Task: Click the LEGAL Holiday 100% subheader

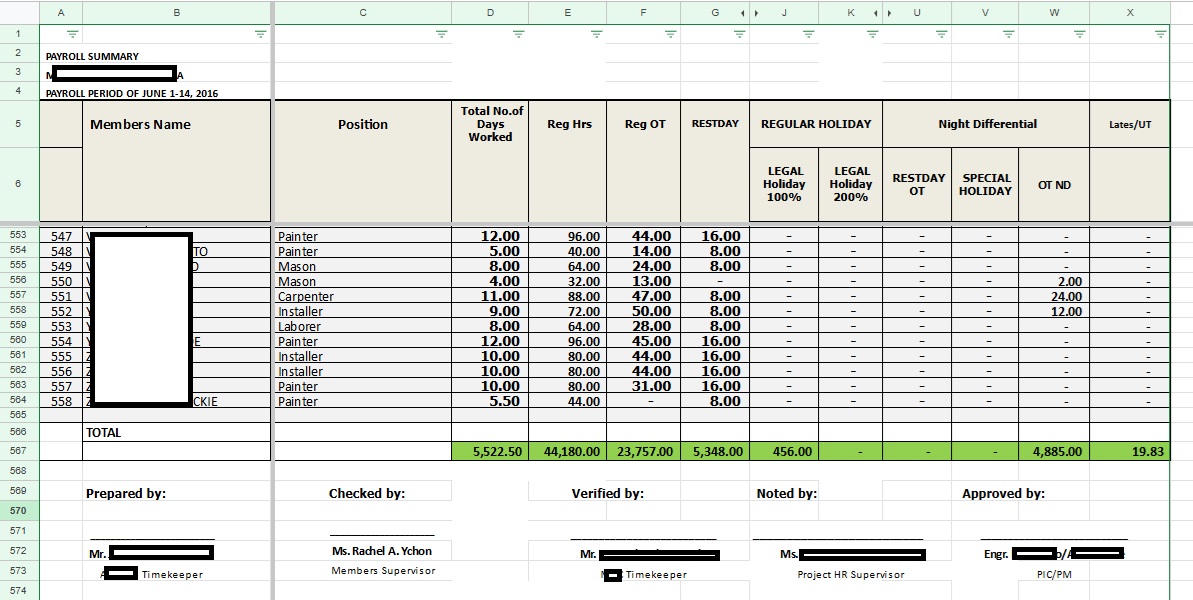Action: [x=784, y=184]
